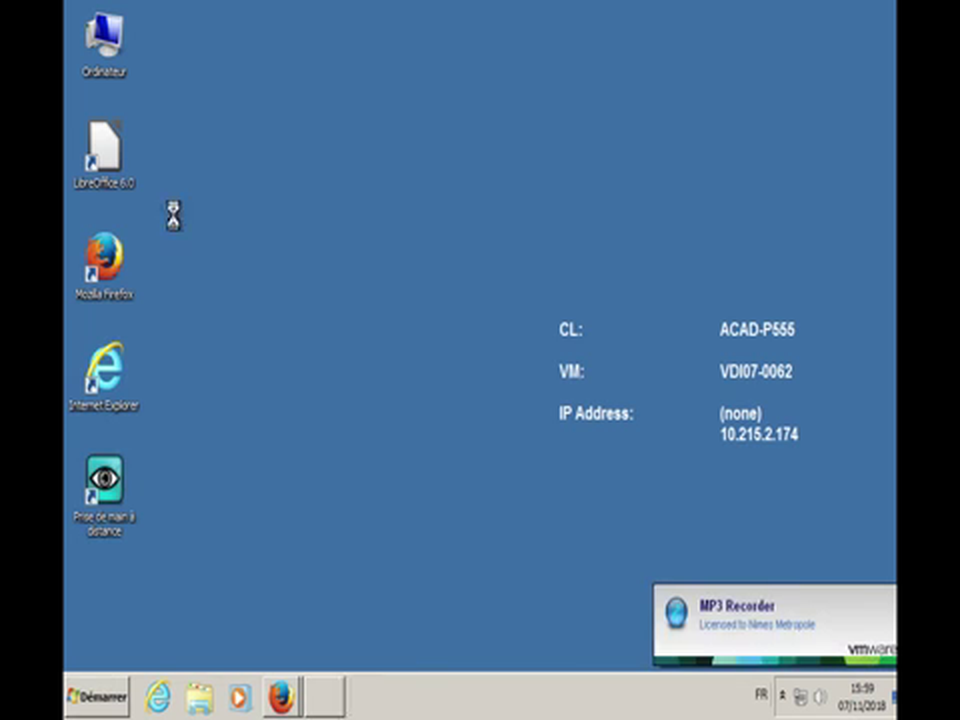Image resolution: width=960 pixels, height=720 pixels.
Task: Expand the hidden tray icons arrow
Action: click(x=782, y=696)
